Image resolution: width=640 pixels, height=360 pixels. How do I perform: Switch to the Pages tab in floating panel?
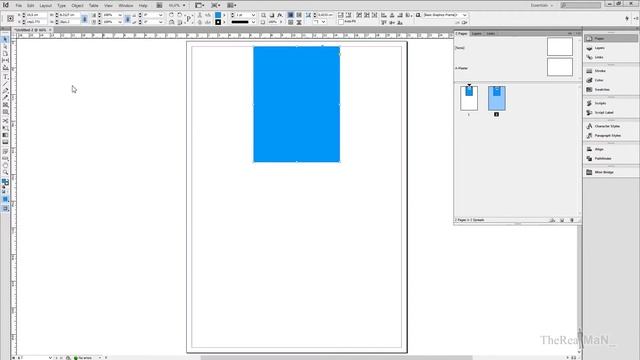point(462,33)
